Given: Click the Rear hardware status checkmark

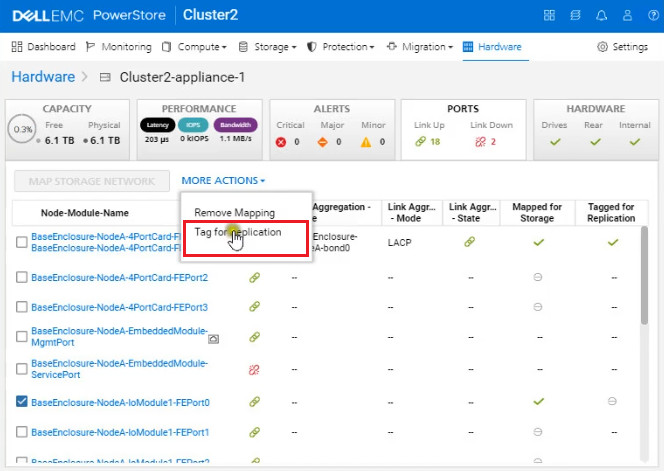Looking at the screenshot, I should point(595,142).
